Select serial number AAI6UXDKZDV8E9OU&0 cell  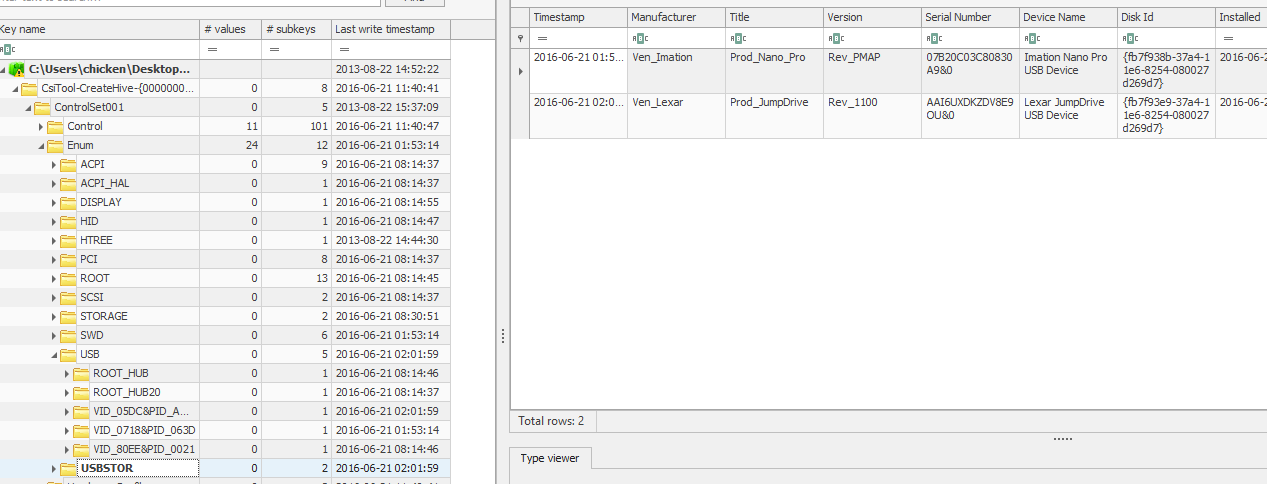coord(969,116)
